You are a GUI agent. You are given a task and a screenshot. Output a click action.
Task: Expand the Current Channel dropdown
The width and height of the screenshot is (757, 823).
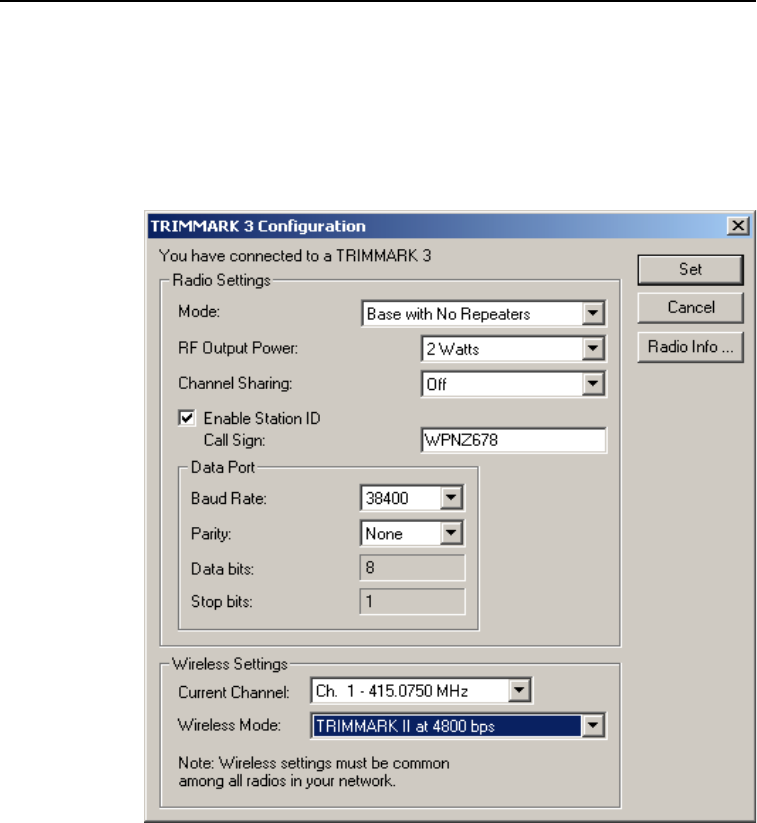(519, 690)
